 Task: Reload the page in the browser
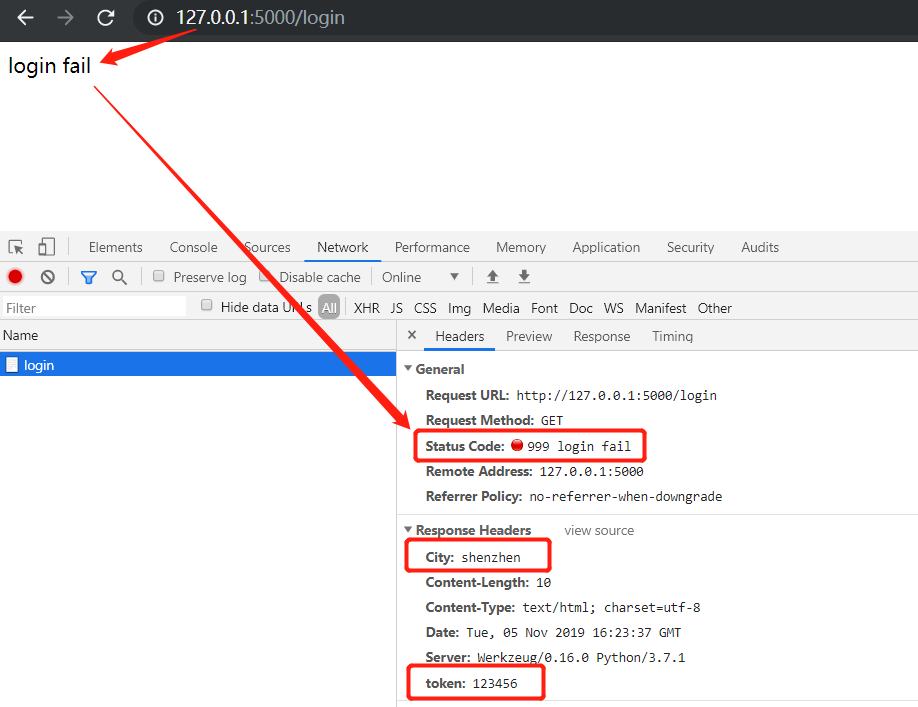[x=104, y=17]
